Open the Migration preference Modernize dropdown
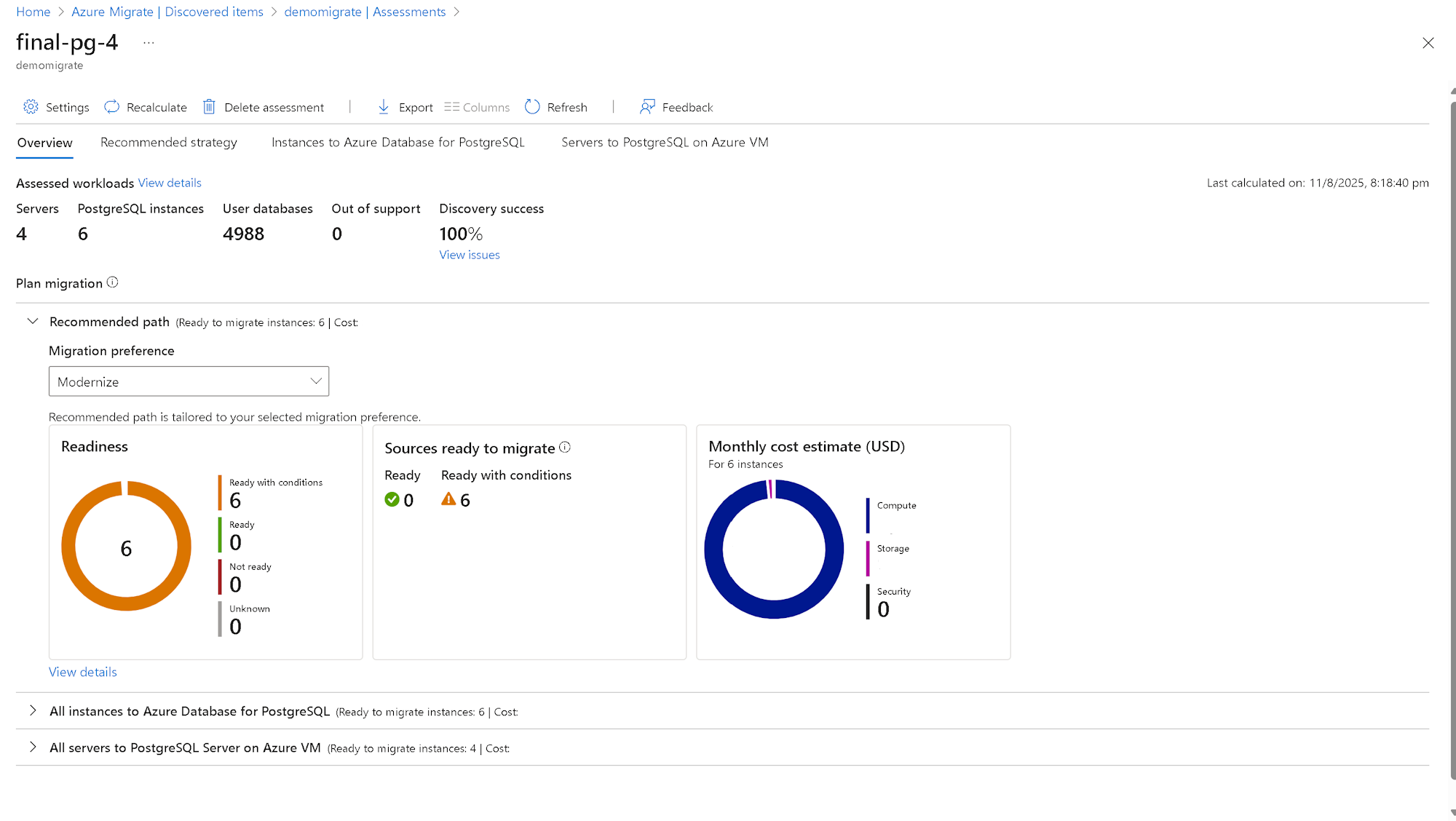 [x=189, y=381]
